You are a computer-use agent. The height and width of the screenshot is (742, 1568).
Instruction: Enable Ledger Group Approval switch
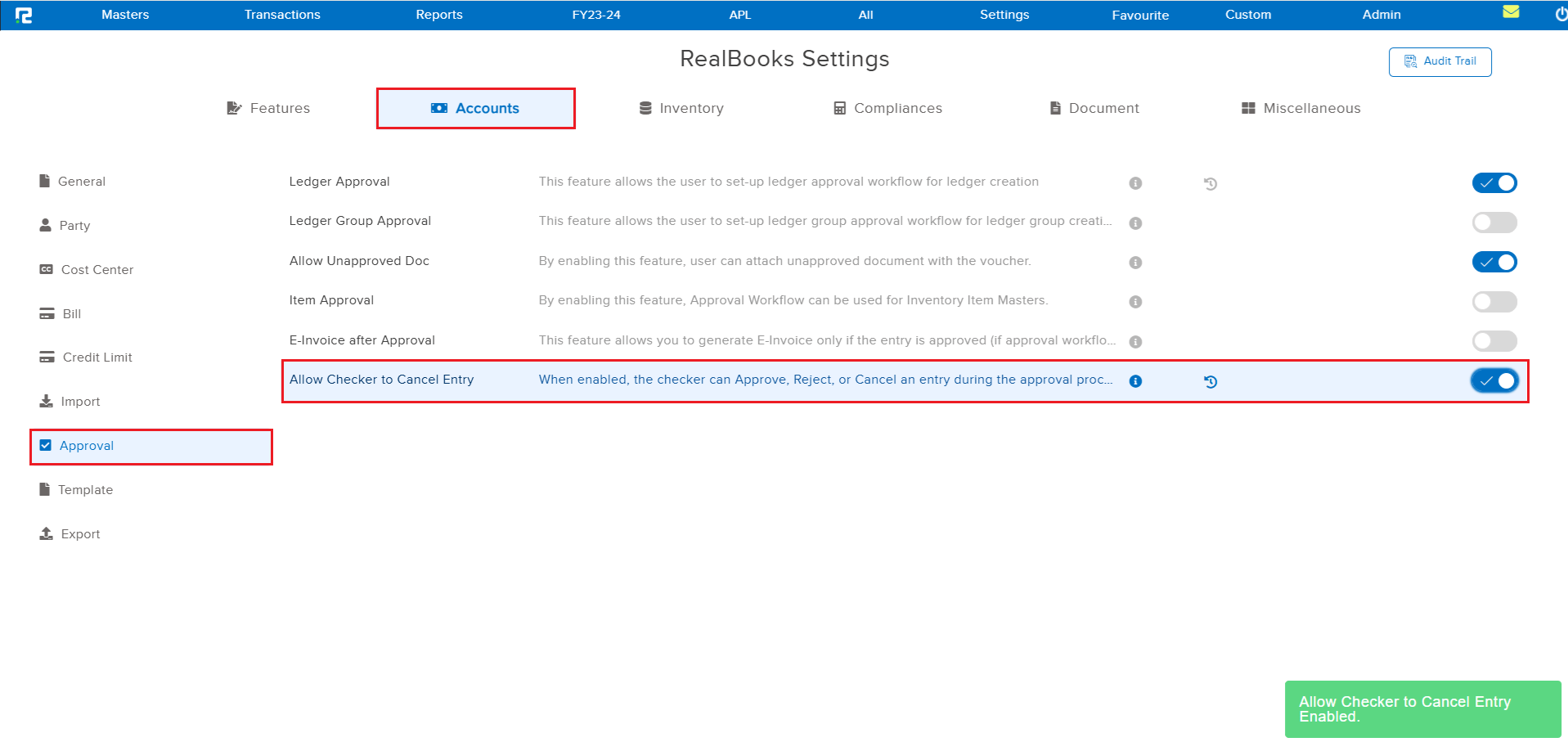point(1494,223)
